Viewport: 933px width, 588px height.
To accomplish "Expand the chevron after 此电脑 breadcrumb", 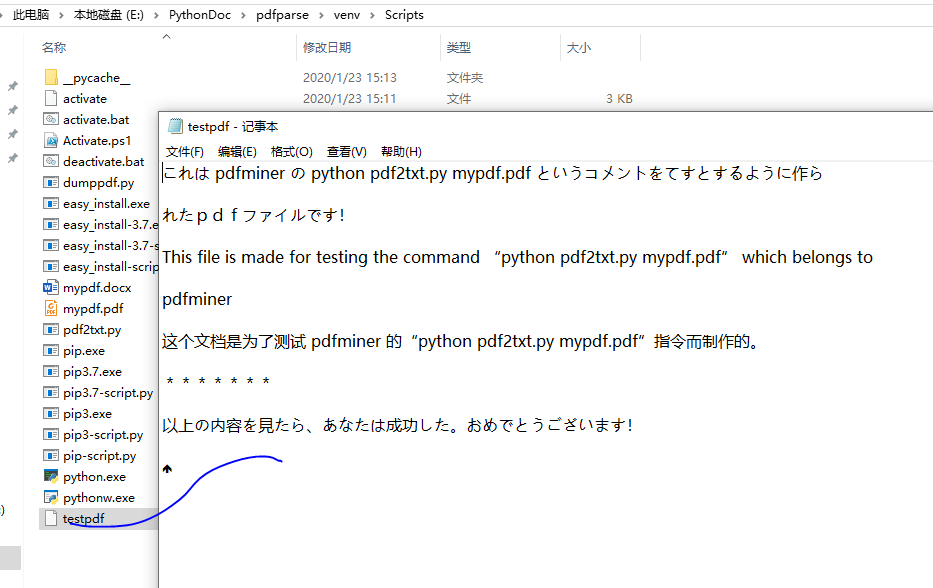I will [x=61, y=15].
